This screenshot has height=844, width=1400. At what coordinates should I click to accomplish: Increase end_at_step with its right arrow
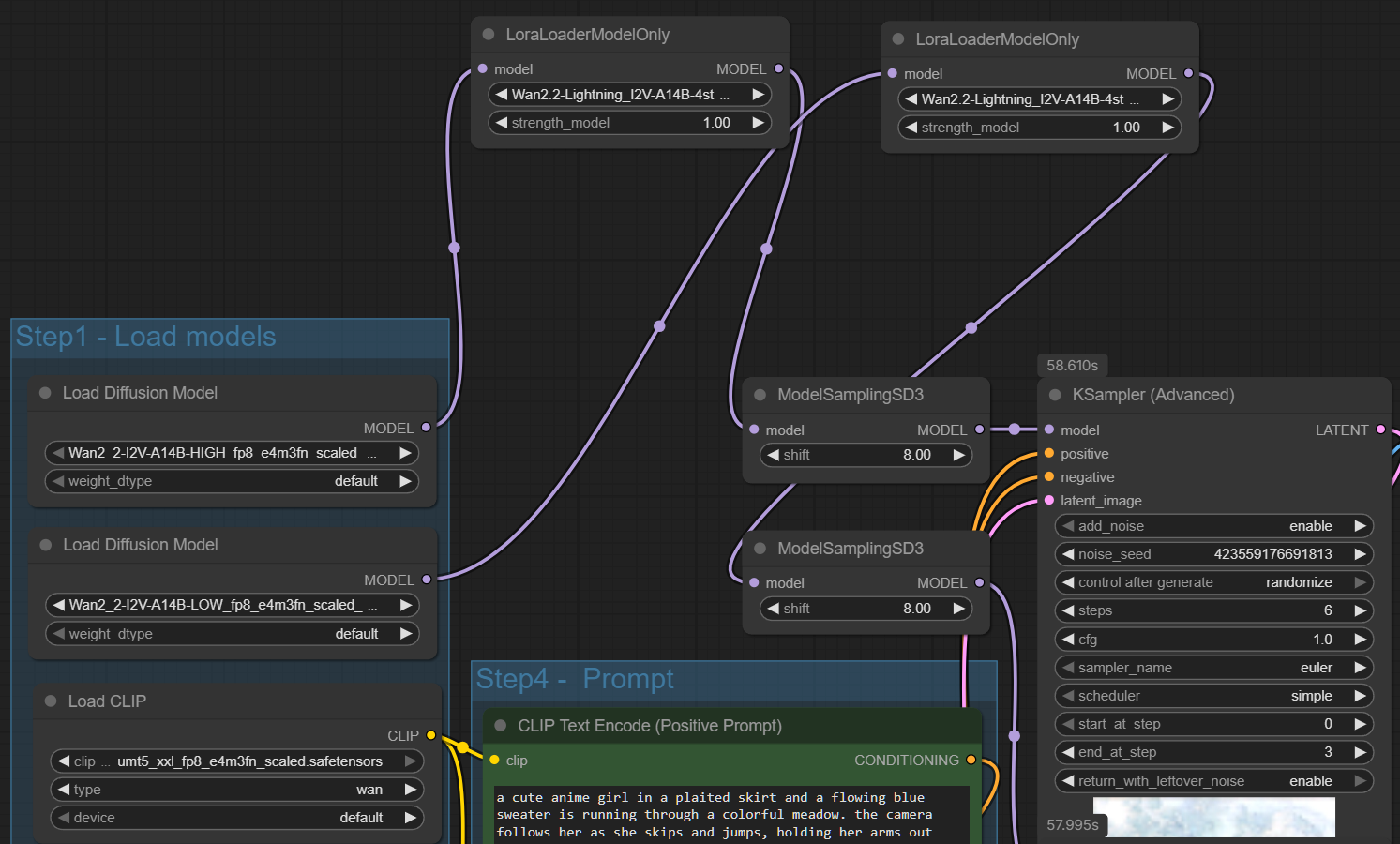(1360, 752)
